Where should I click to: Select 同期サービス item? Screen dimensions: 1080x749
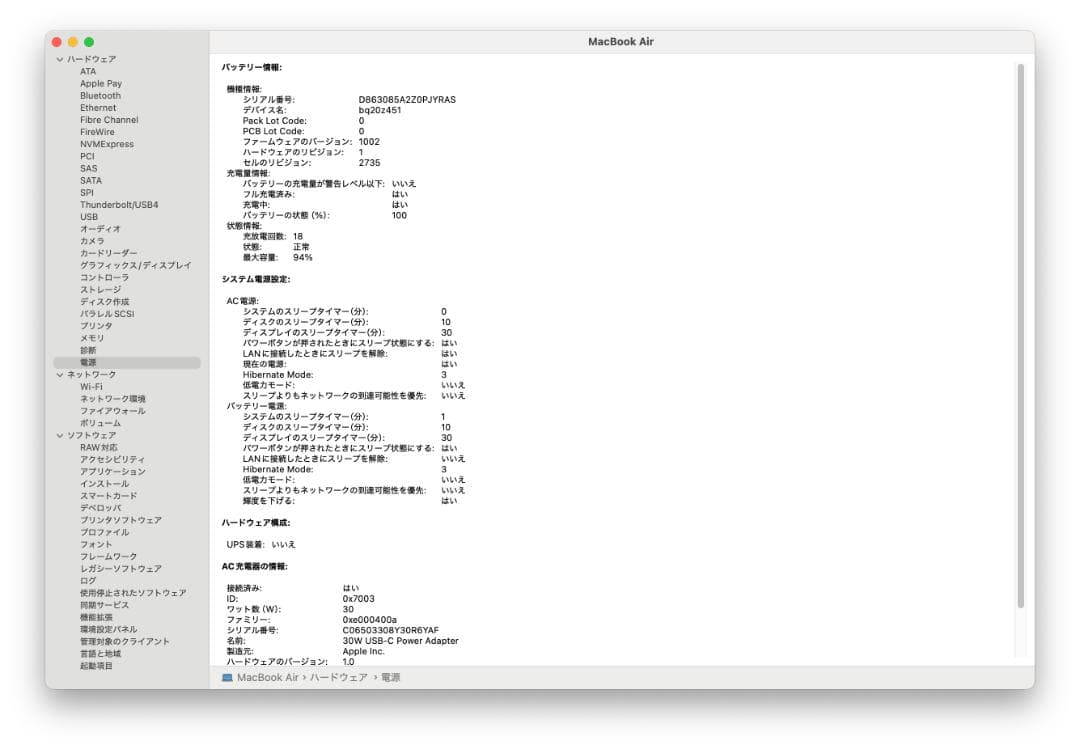[x=104, y=605]
